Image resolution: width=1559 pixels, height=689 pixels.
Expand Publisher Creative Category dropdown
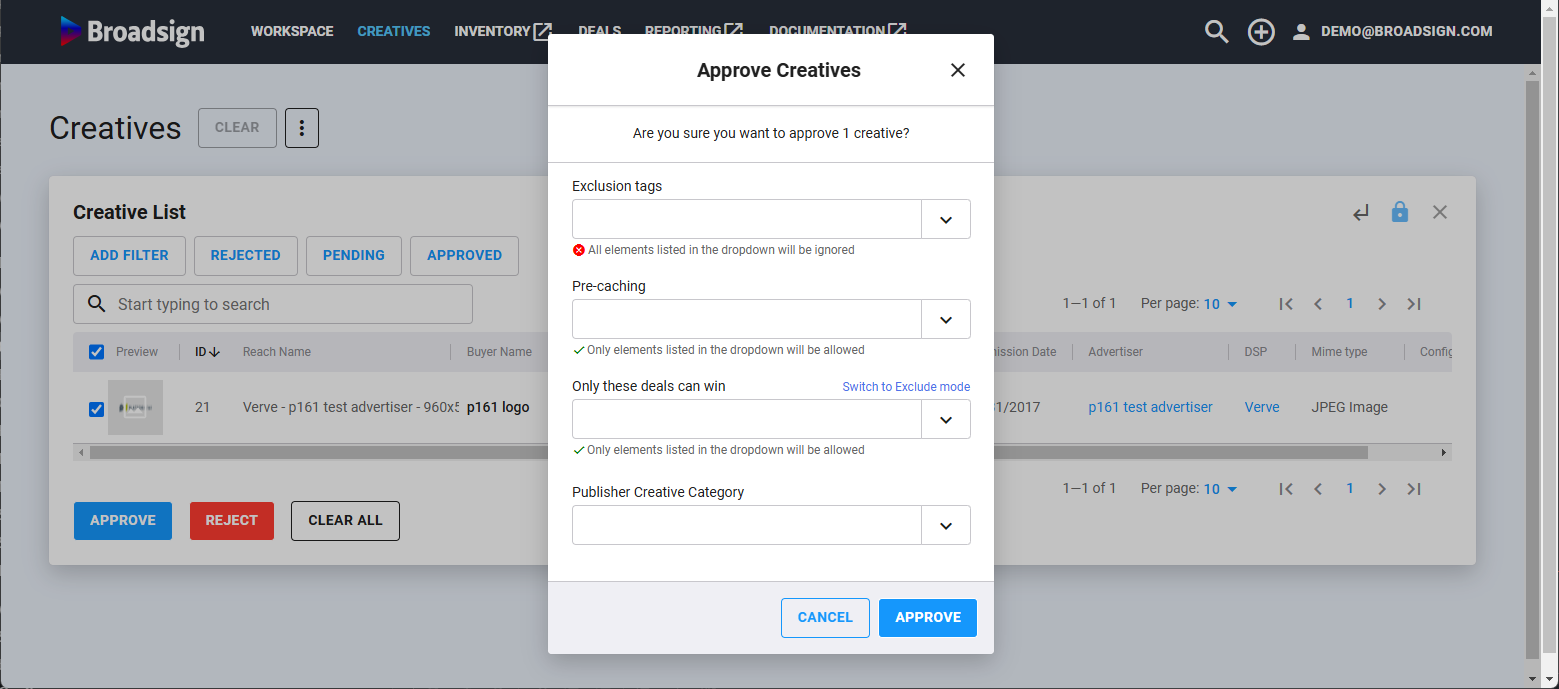(945, 525)
